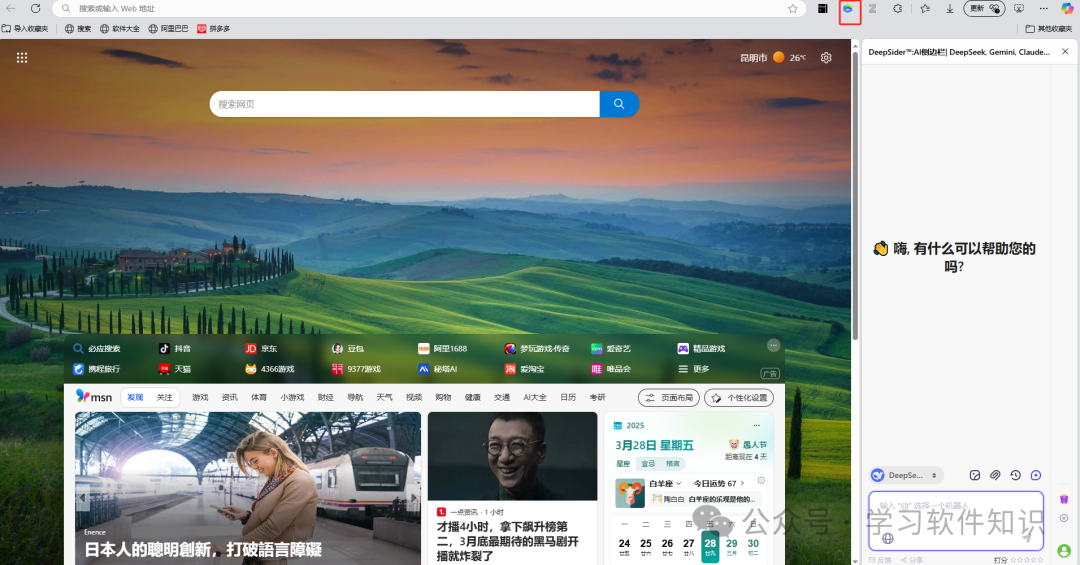Open the favorites star-list icon in toolbar
Viewport: 1080px width, 565px height.
(x=924, y=9)
